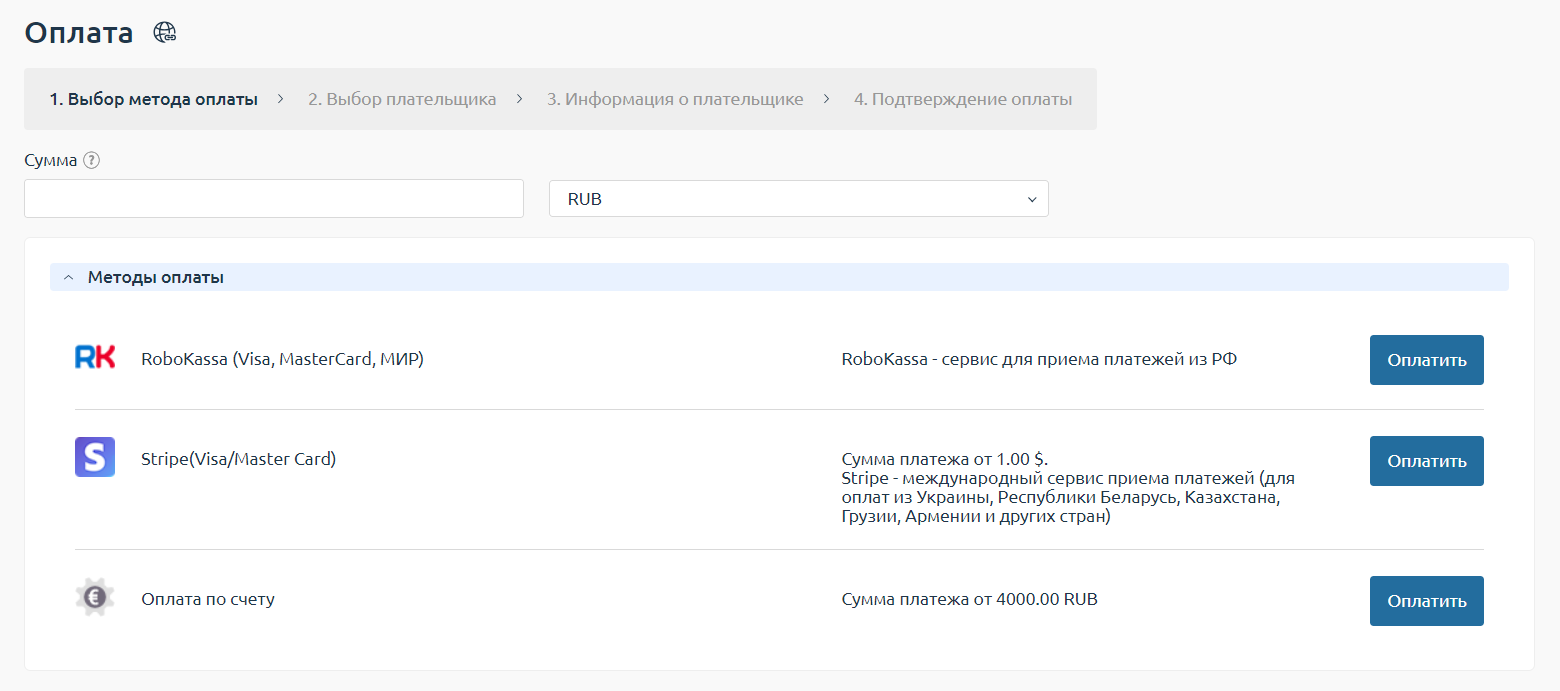The height and width of the screenshot is (691, 1560).
Task: Collapse the Методы оплаты section
Action: coord(68,278)
